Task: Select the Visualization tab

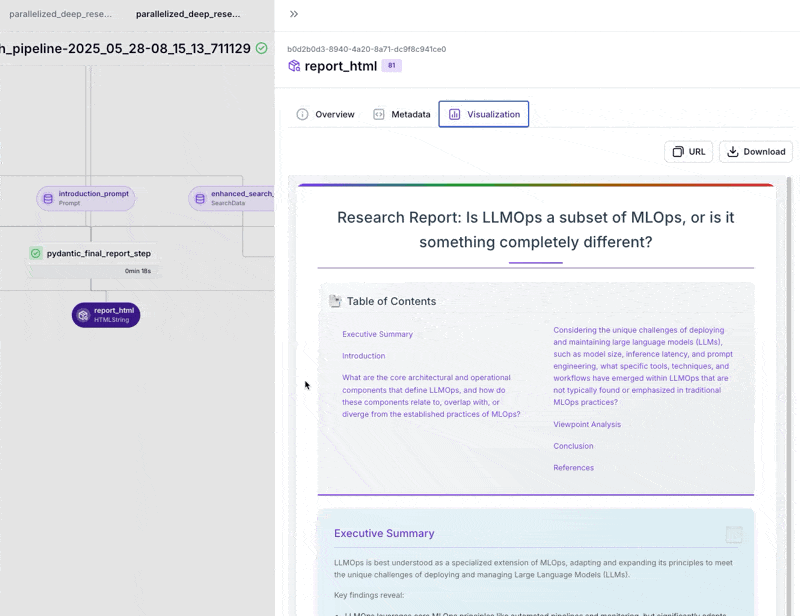Action: point(484,114)
